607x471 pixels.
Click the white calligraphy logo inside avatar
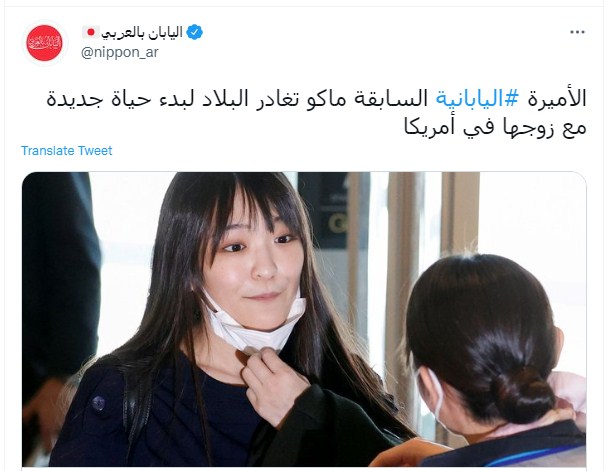[x=44, y=43]
